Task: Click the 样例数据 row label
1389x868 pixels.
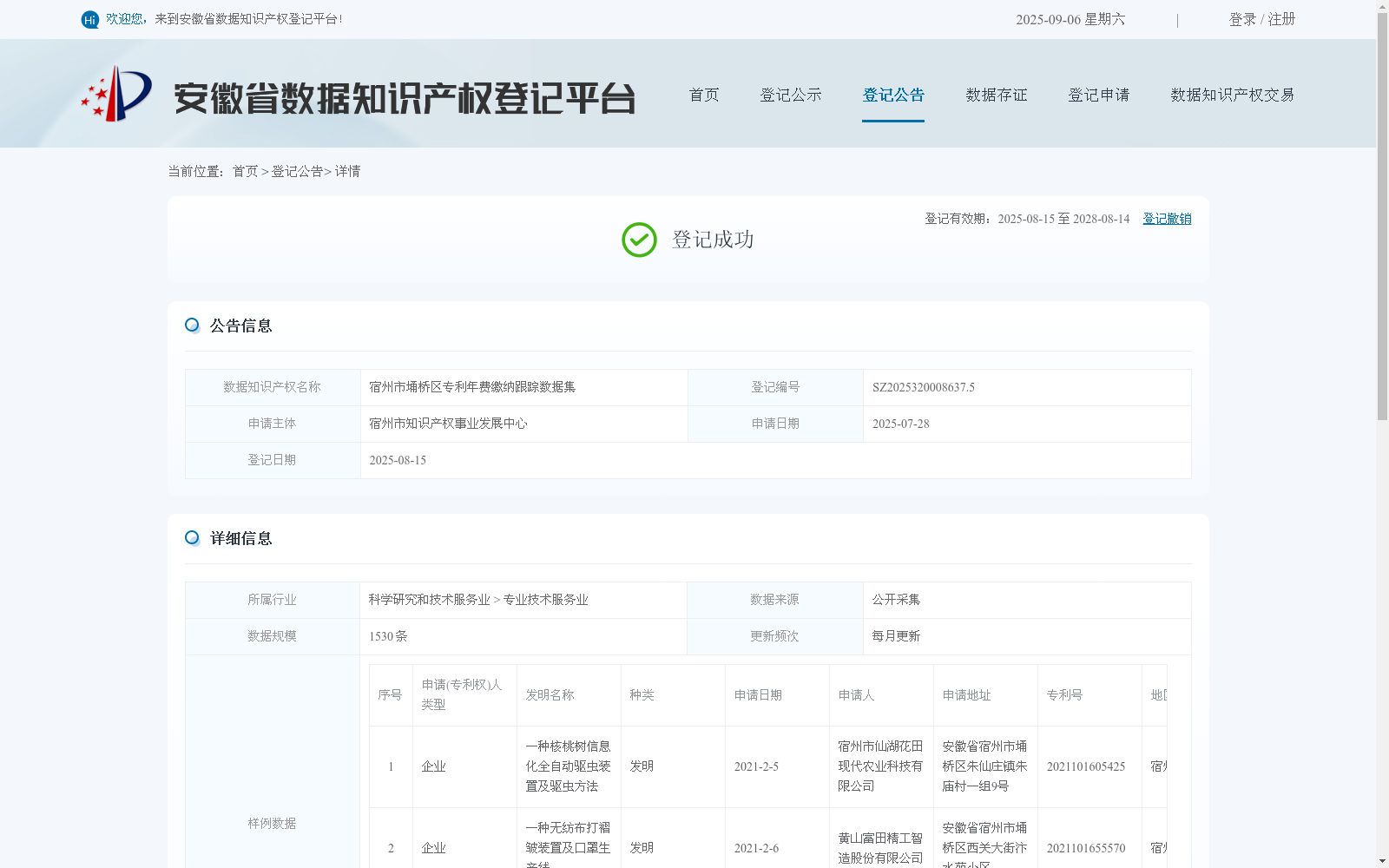Action: (x=272, y=824)
